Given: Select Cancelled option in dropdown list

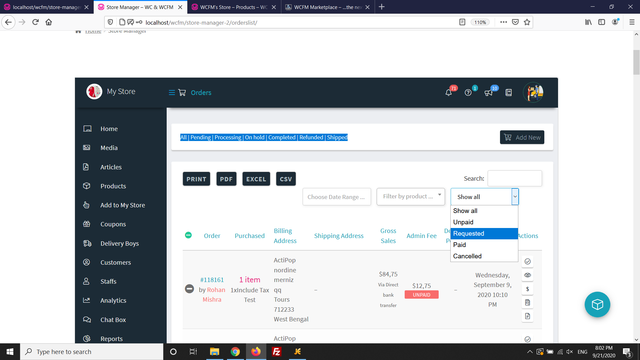Looking at the screenshot, I should (x=484, y=256).
